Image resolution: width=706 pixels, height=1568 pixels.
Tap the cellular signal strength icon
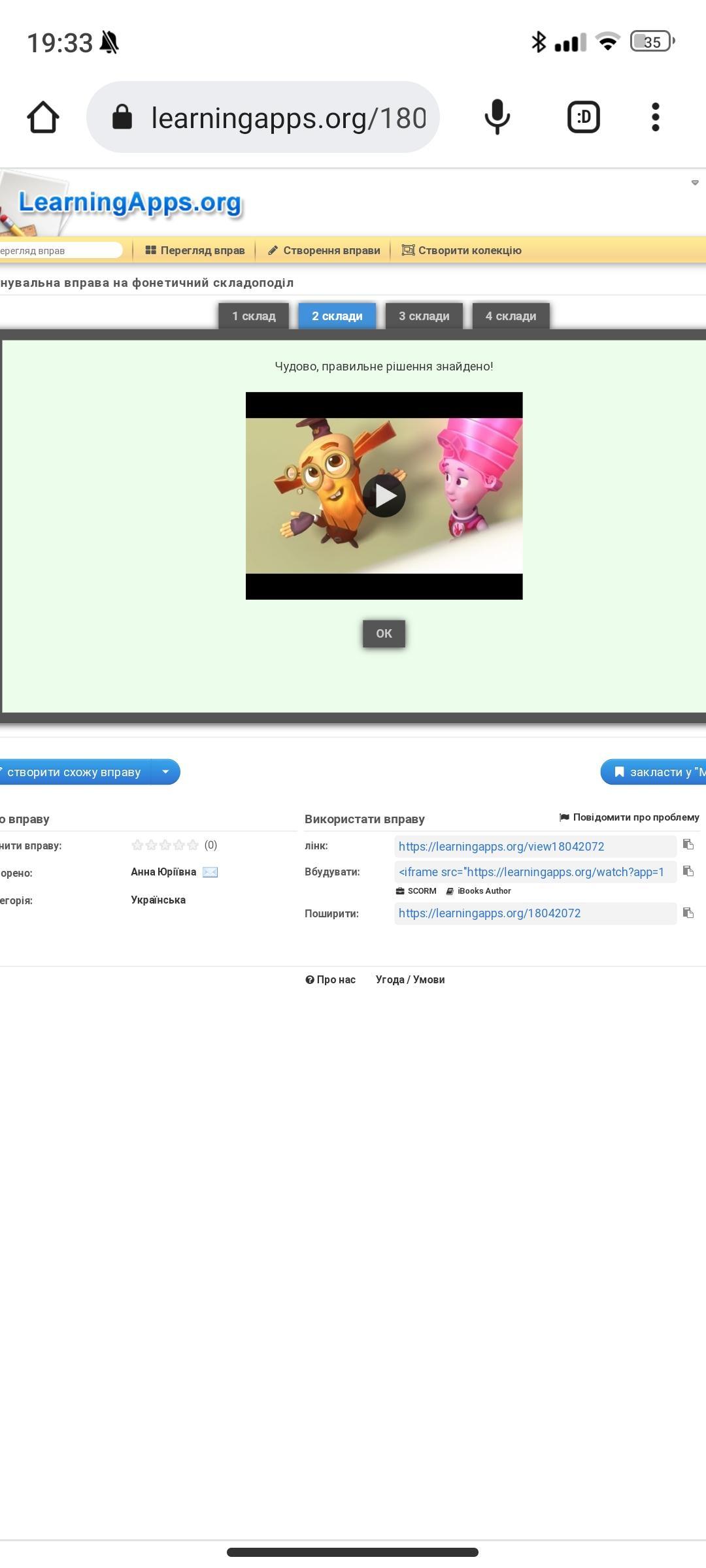(570, 42)
